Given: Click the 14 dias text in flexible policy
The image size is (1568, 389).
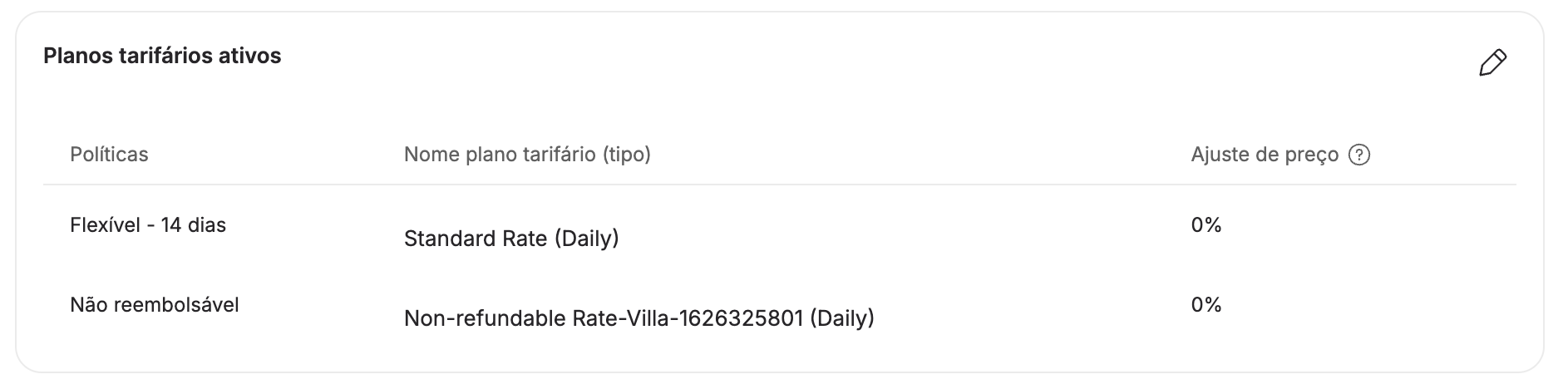Looking at the screenshot, I should 194,225.
